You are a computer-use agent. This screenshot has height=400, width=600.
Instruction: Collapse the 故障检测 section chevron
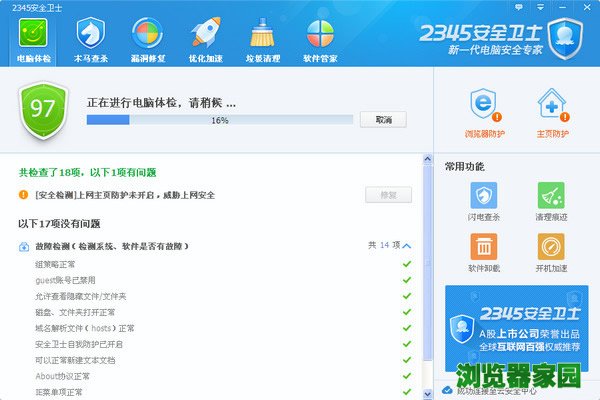407,245
